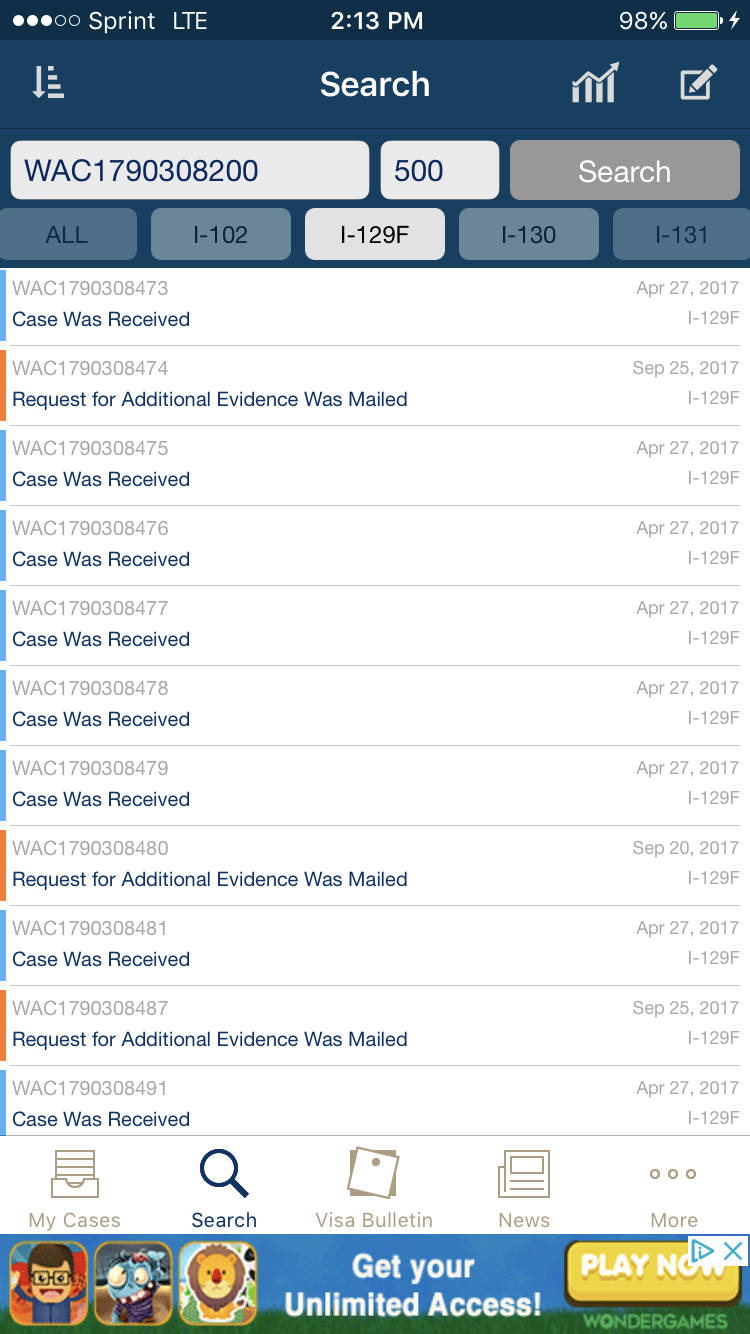The height and width of the screenshot is (1334, 750).
Task: Open My Cases tab
Action: [74, 1188]
